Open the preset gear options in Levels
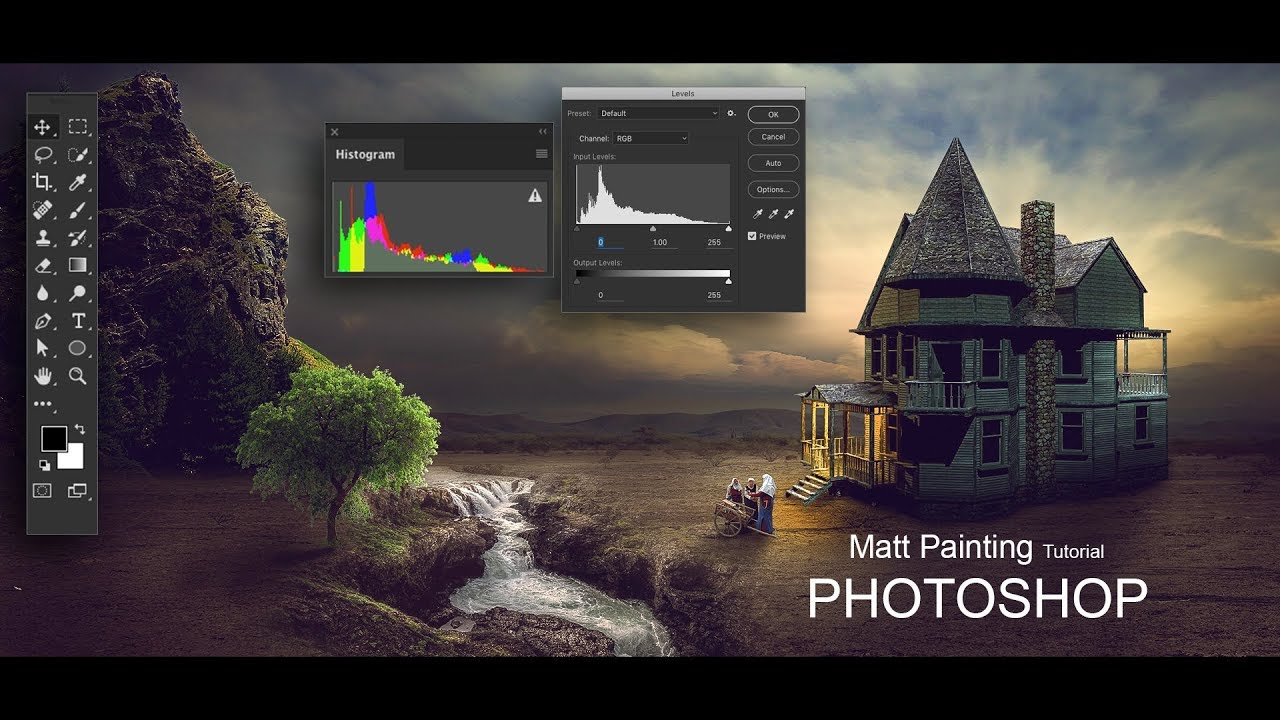This screenshot has height=720, width=1280. pyautogui.click(x=732, y=114)
